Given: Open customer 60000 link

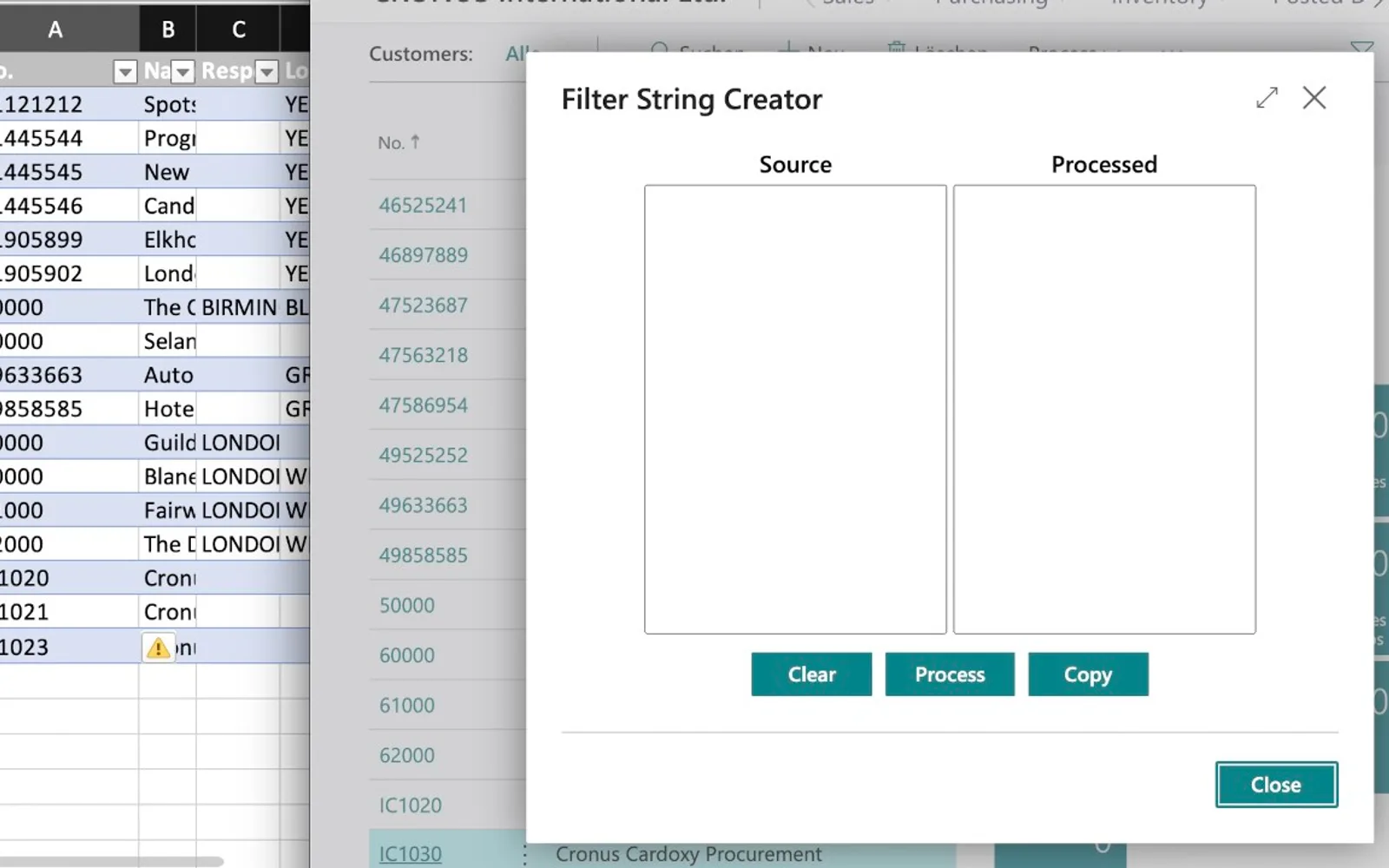Looking at the screenshot, I should coord(406,655).
